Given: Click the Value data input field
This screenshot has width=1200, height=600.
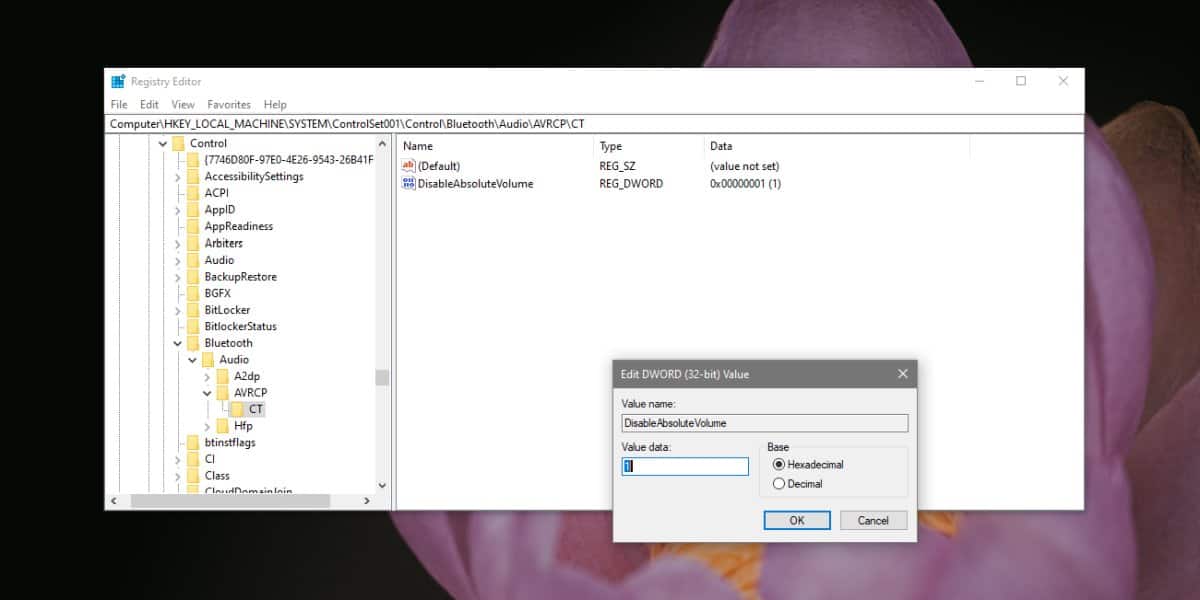Looking at the screenshot, I should tap(685, 466).
